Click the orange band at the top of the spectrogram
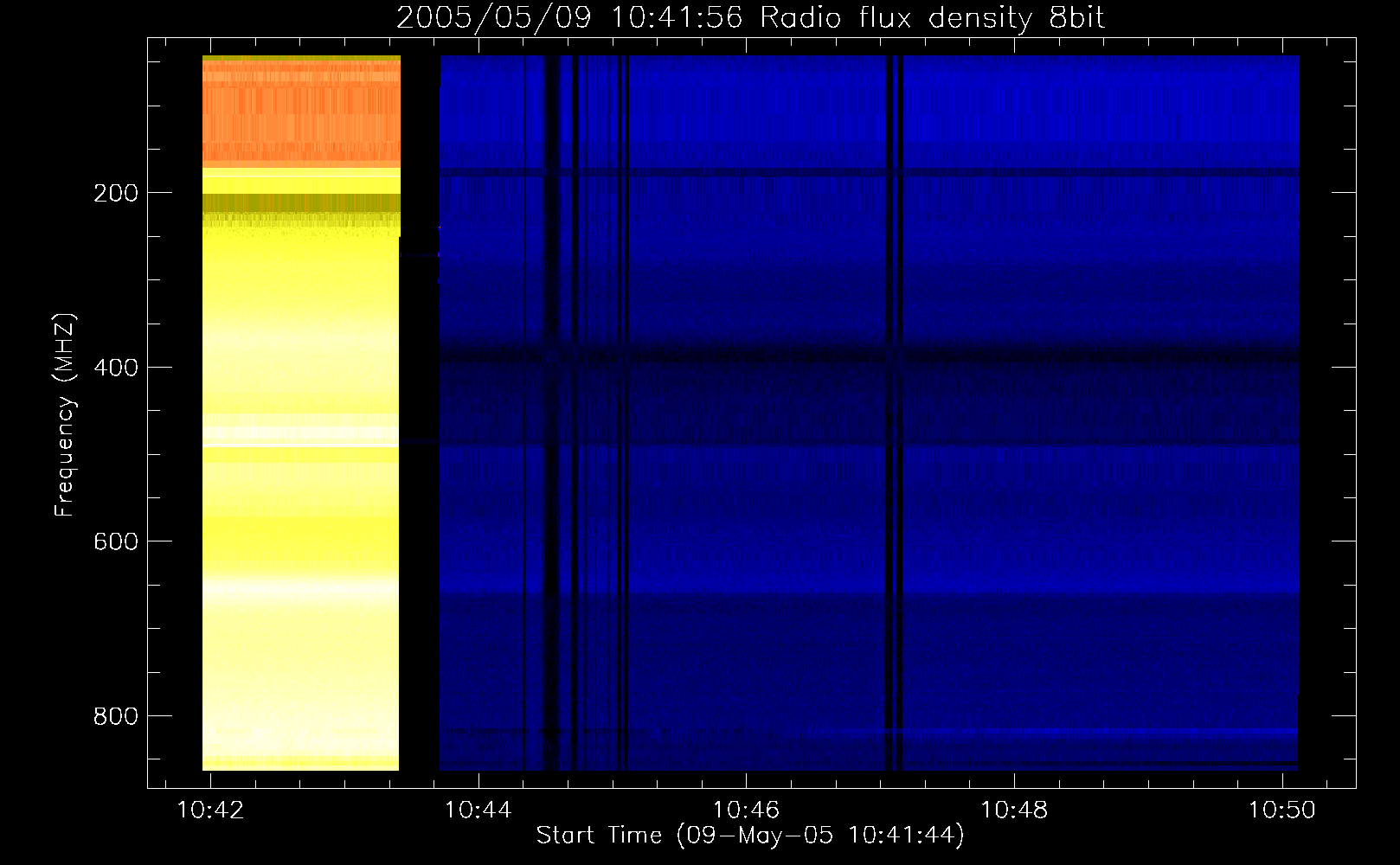The width and height of the screenshot is (1400, 865). pos(301,112)
